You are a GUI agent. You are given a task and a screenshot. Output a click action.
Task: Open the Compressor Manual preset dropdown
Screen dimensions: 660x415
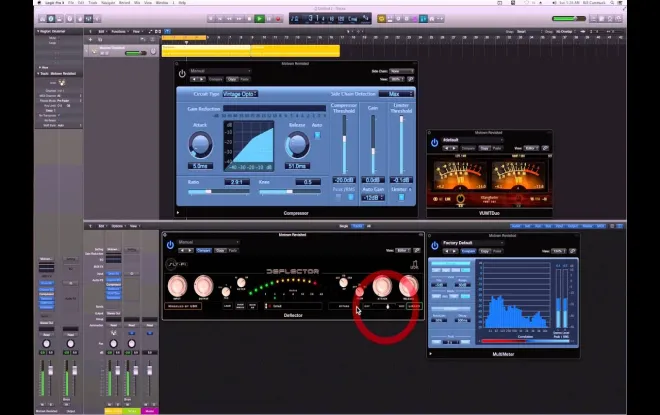(220, 71)
